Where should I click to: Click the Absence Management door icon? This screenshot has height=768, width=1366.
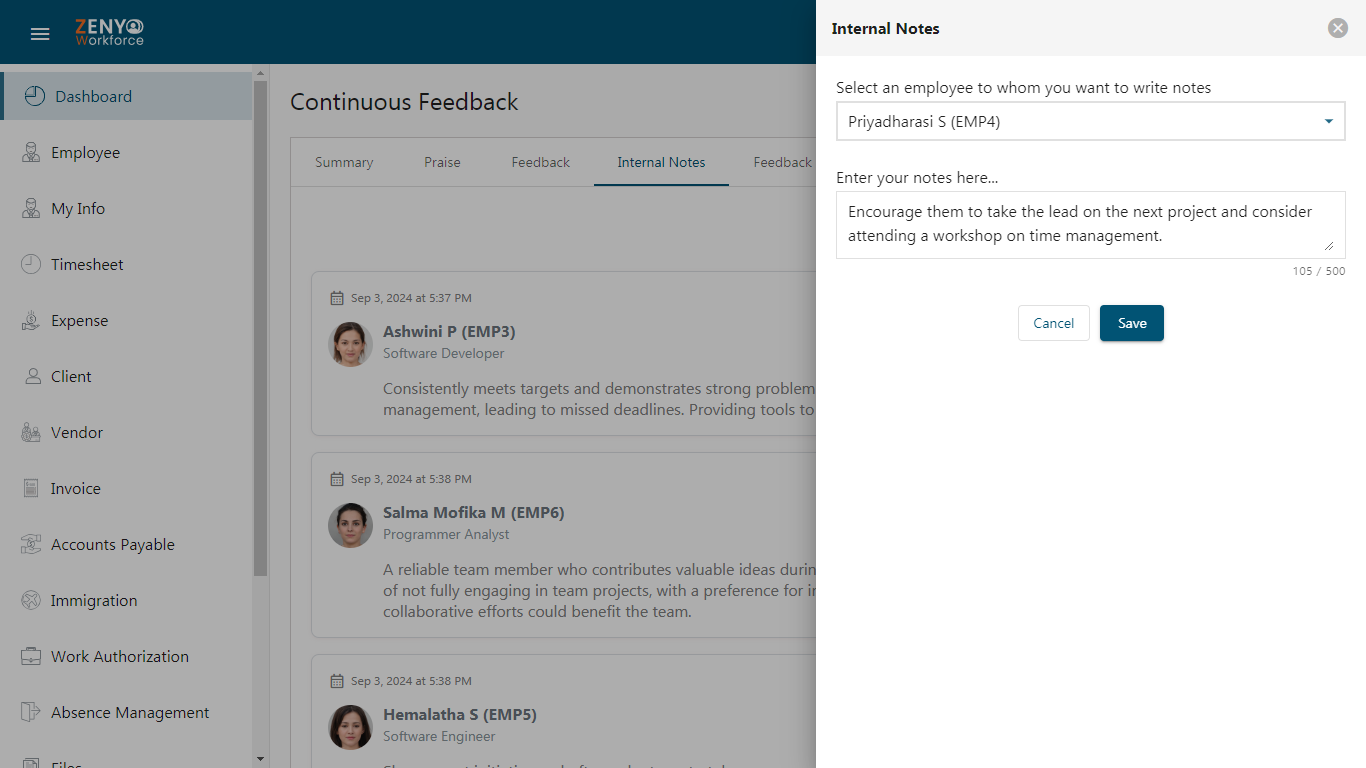tap(31, 712)
